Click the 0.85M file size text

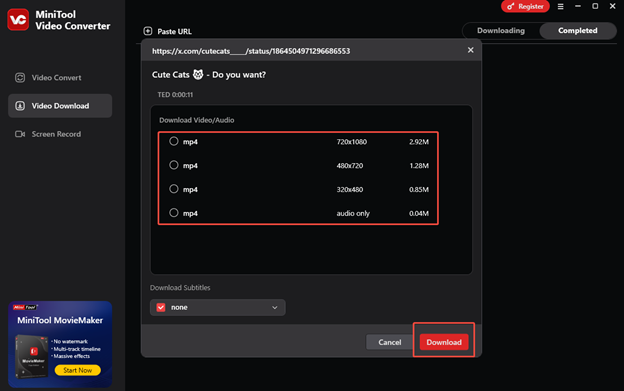419,190
